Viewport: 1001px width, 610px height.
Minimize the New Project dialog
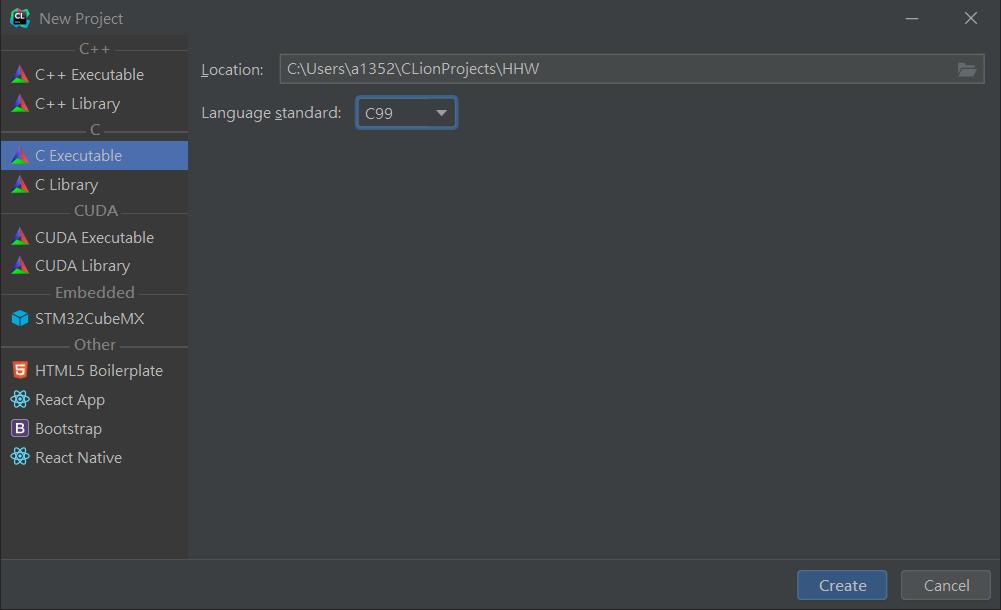912,19
